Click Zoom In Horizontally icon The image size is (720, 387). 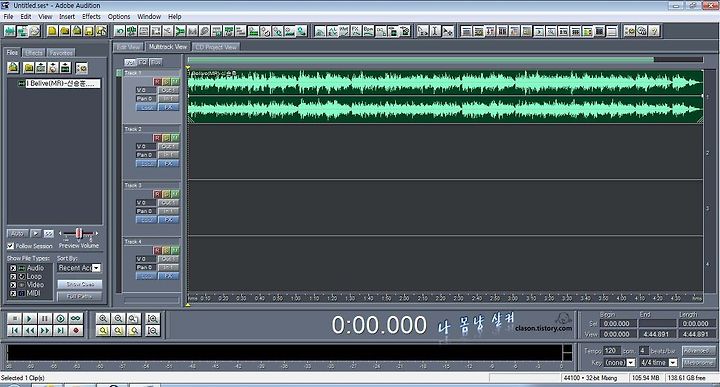(x=103, y=318)
